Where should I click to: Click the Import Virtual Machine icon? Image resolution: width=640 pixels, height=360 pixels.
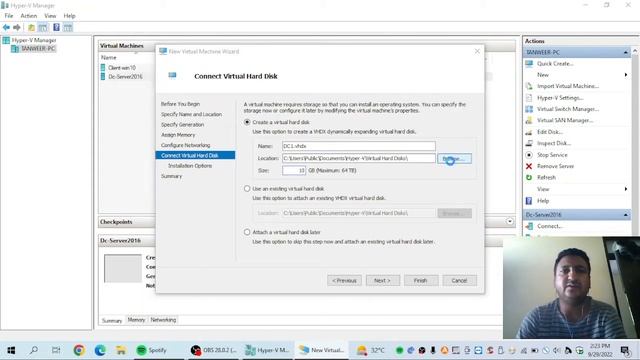pyautogui.click(x=529, y=86)
